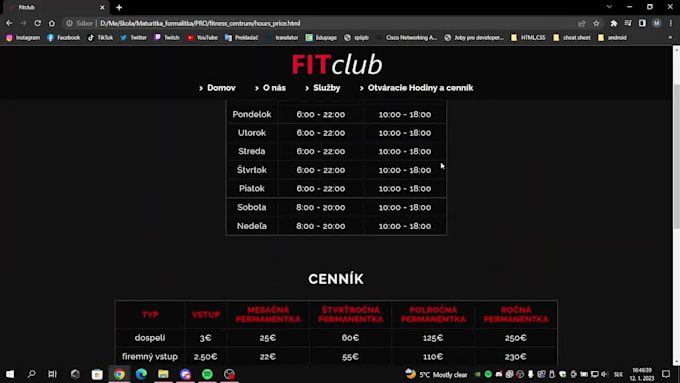The width and height of the screenshot is (680, 383).
Task: Open the Facebook bookmark
Action: (64, 38)
